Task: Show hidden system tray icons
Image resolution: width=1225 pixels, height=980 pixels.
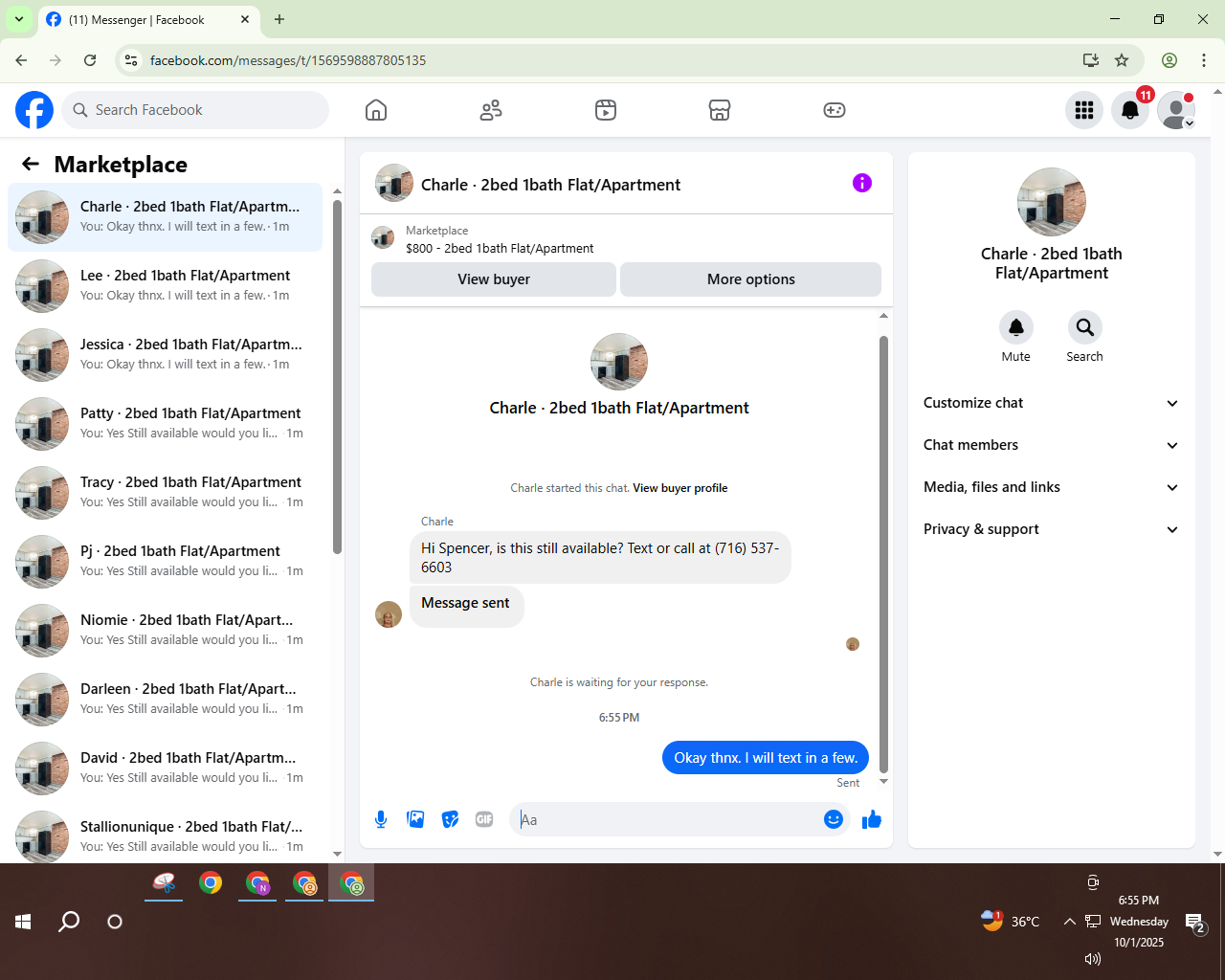Action: pyautogui.click(x=1069, y=922)
